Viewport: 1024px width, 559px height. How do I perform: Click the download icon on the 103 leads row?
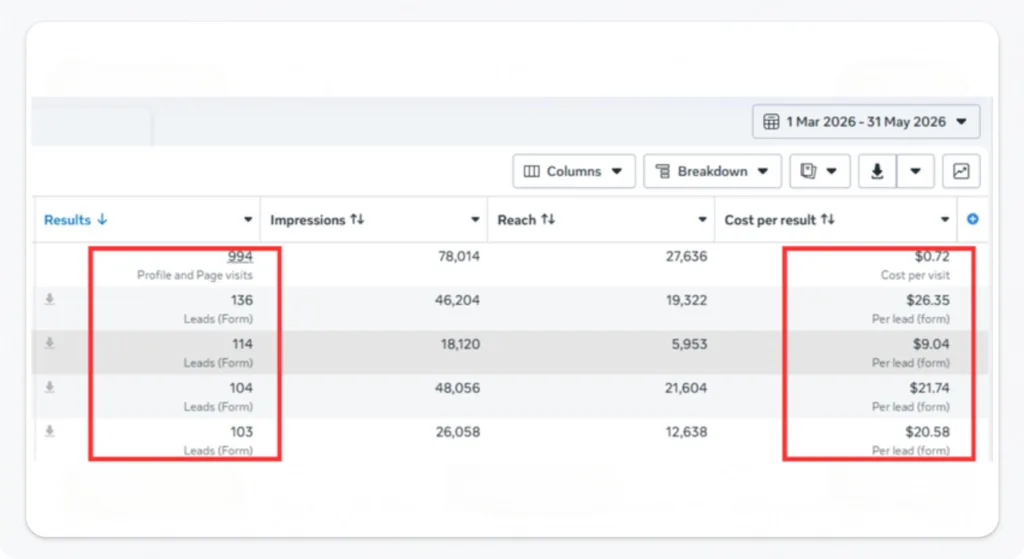(50, 431)
